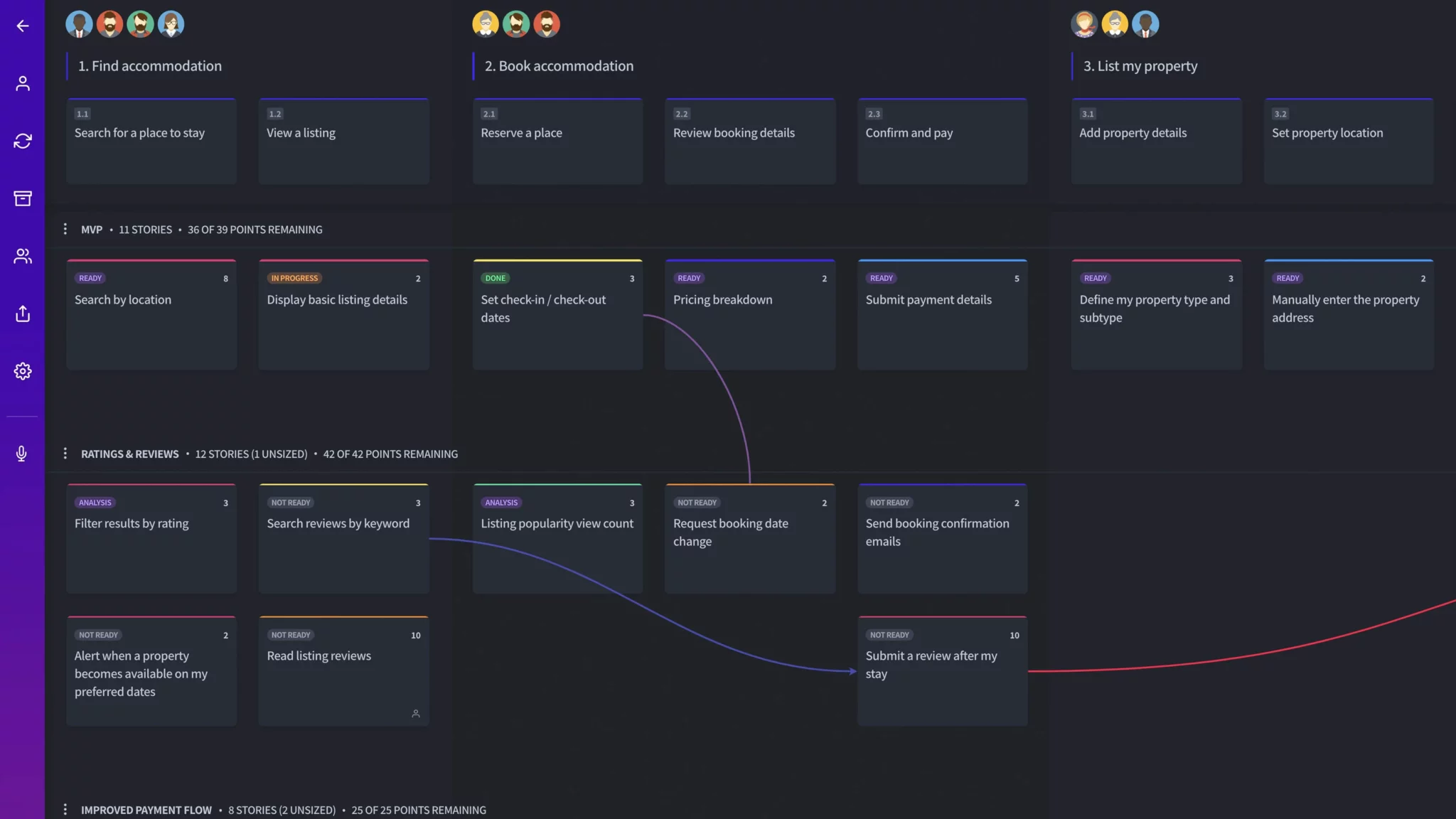
Task: Open the Ratings & Reviews three-dot menu
Action: click(x=65, y=454)
